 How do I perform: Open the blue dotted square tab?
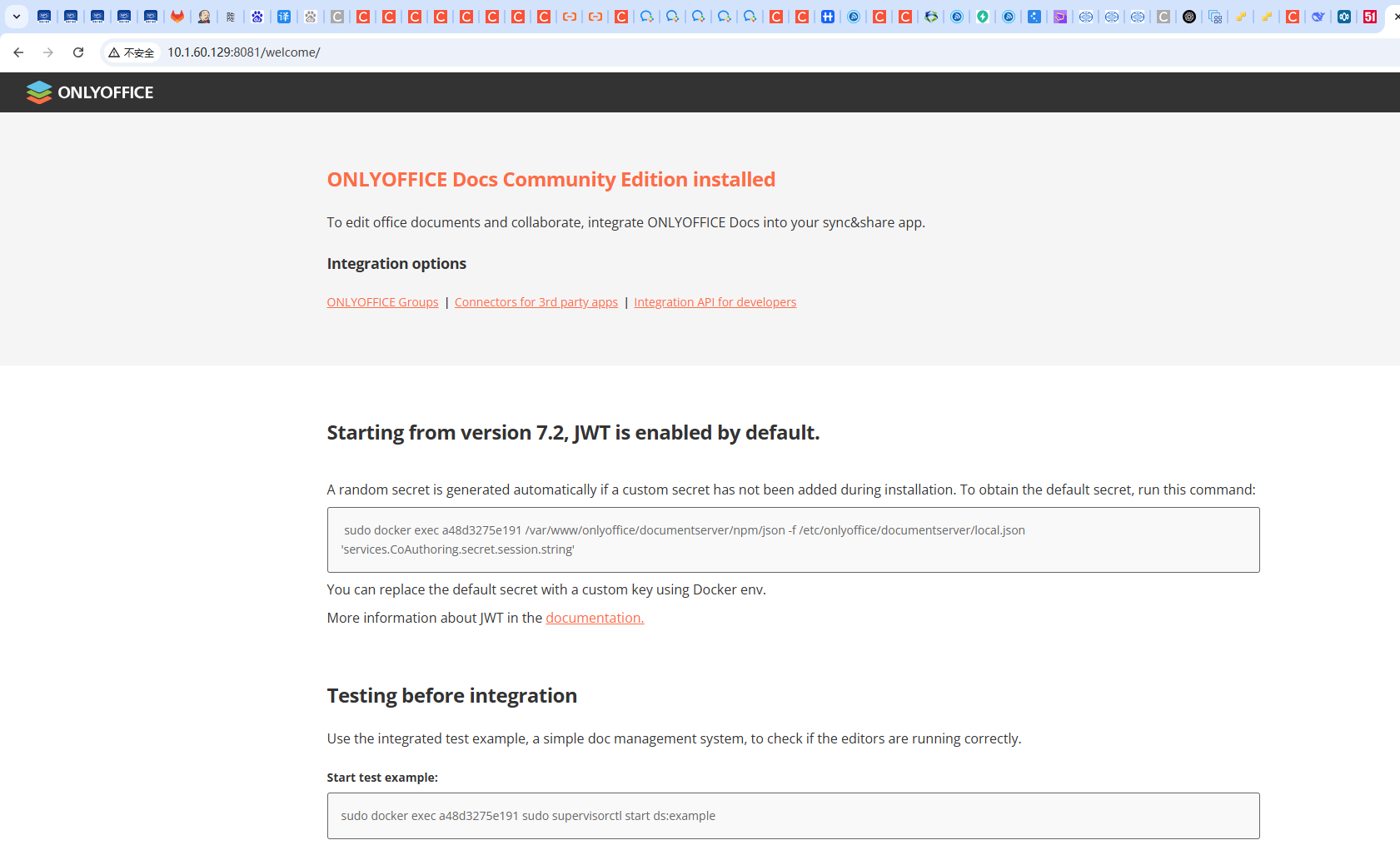(1034, 17)
